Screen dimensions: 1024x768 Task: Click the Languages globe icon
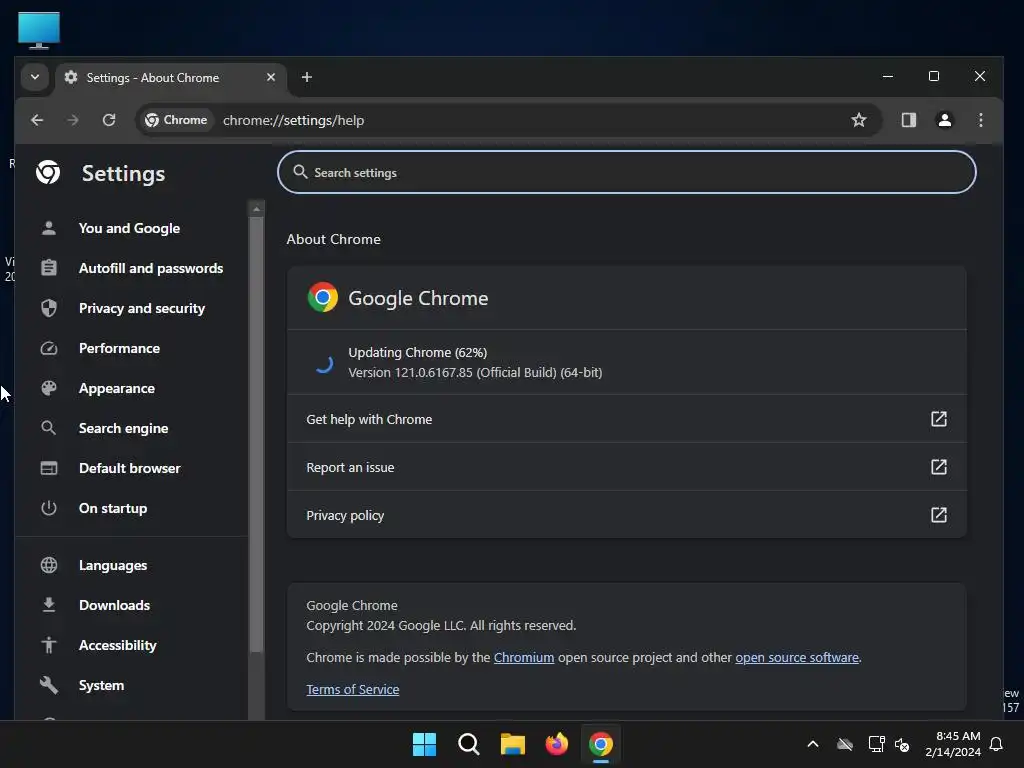coord(48,565)
